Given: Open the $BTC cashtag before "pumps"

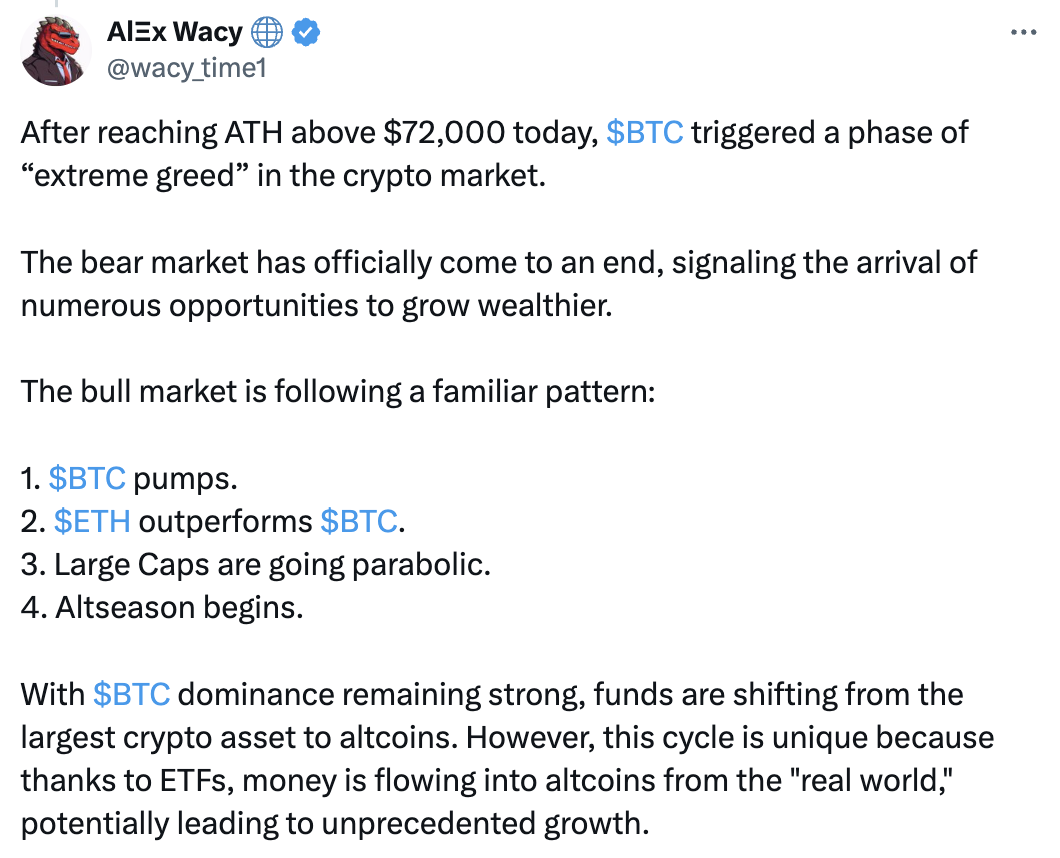Looking at the screenshot, I should [87, 478].
